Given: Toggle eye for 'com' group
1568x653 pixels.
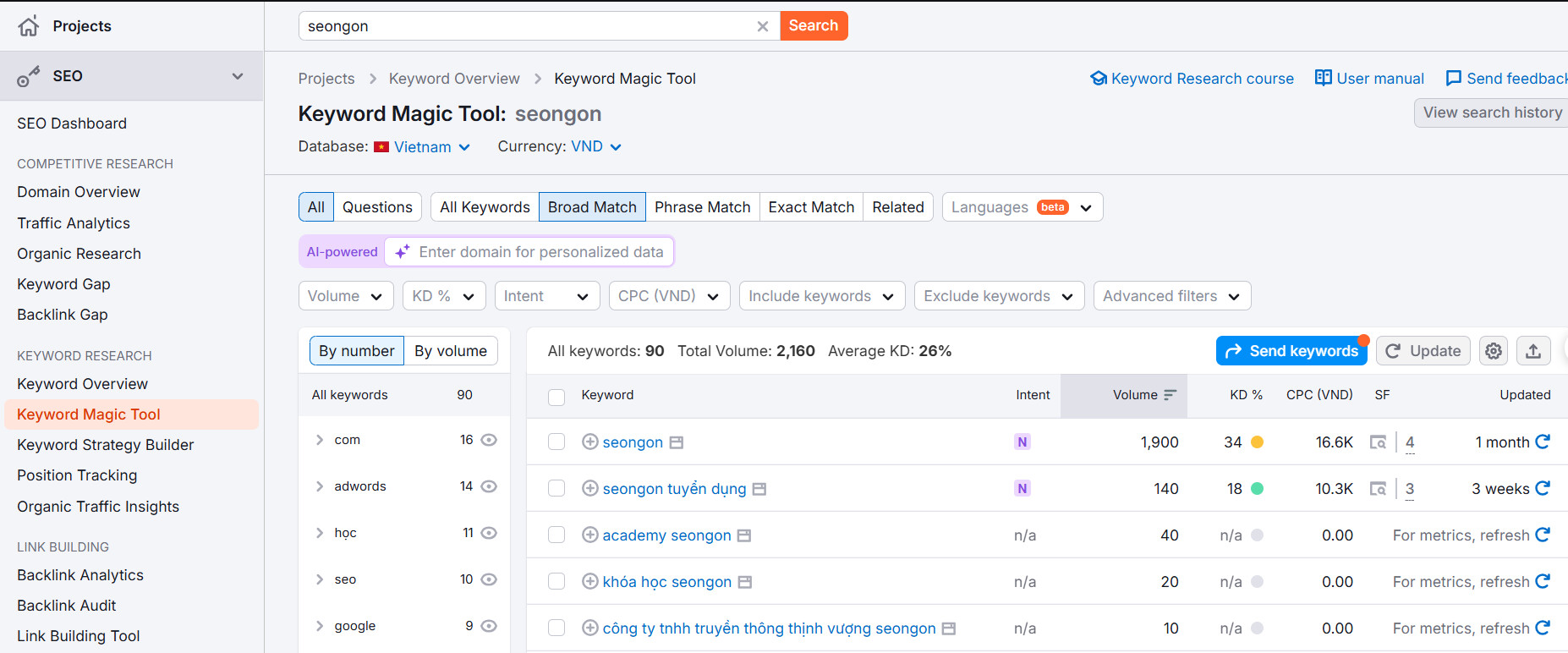Looking at the screenshot, I should [x=489, y=440].
